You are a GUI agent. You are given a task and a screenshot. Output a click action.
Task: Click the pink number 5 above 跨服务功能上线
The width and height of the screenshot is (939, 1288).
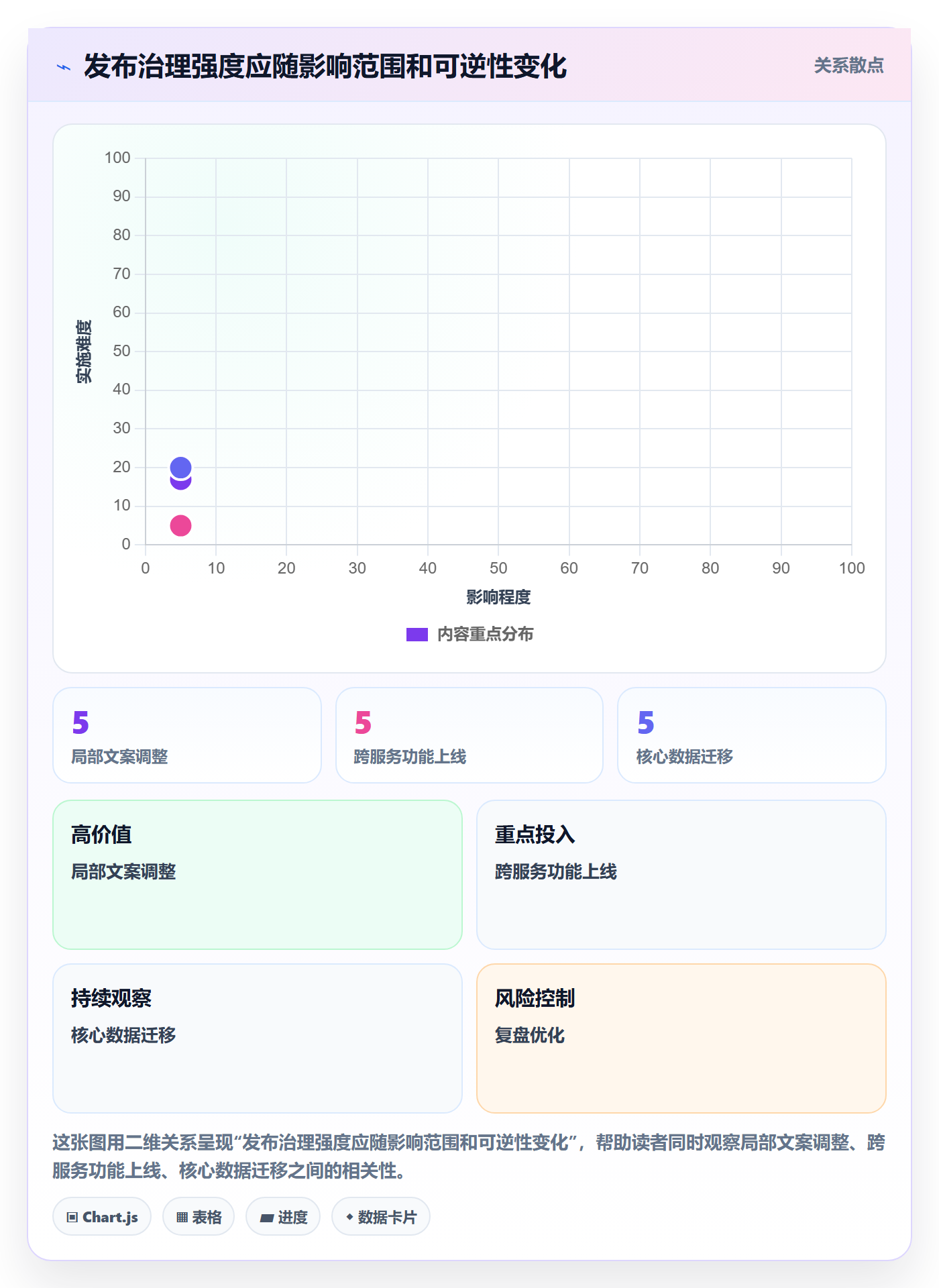[x=363, y=722]
